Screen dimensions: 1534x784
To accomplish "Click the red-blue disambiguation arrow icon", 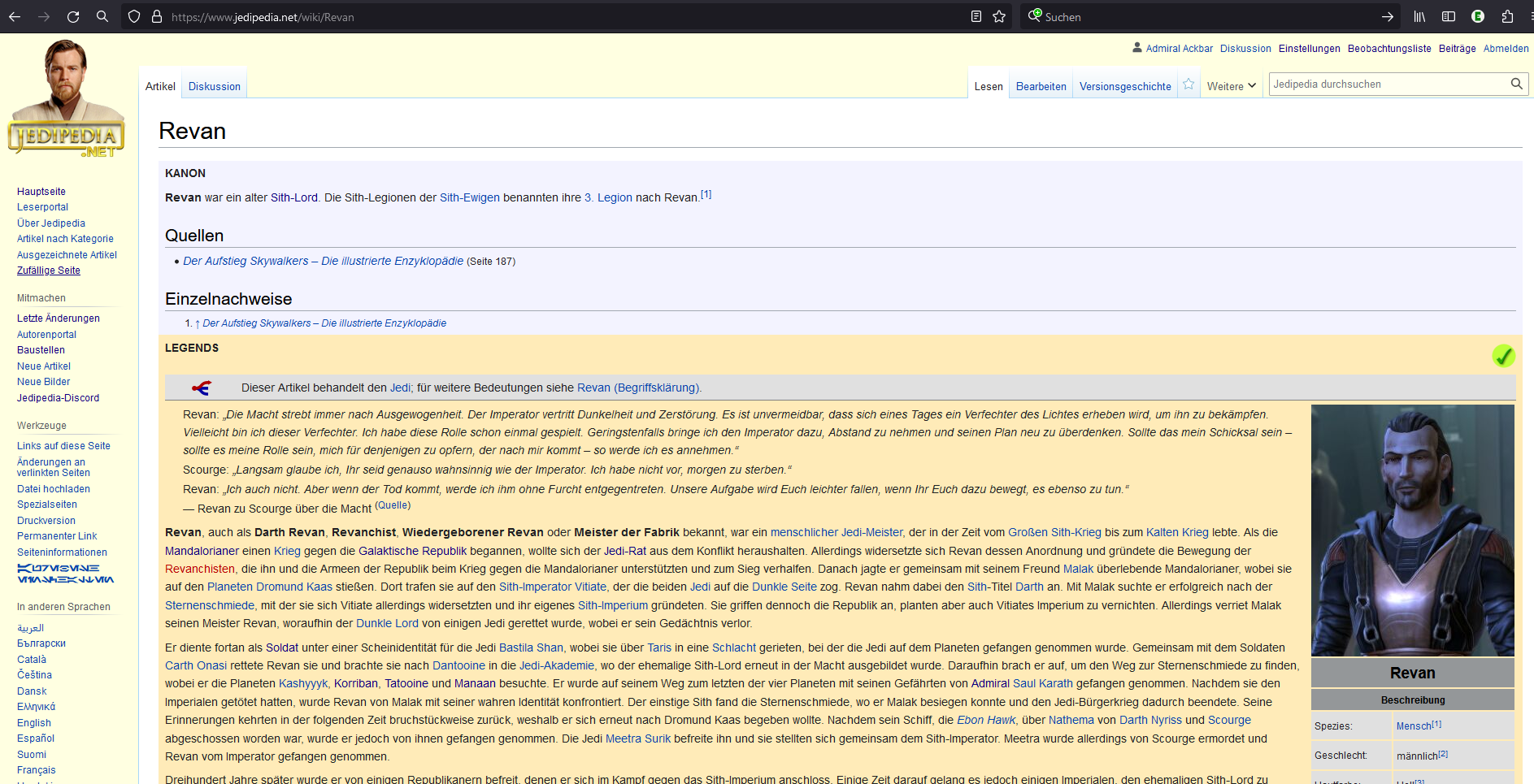I will pyautogui.click(x=201, y=388).
